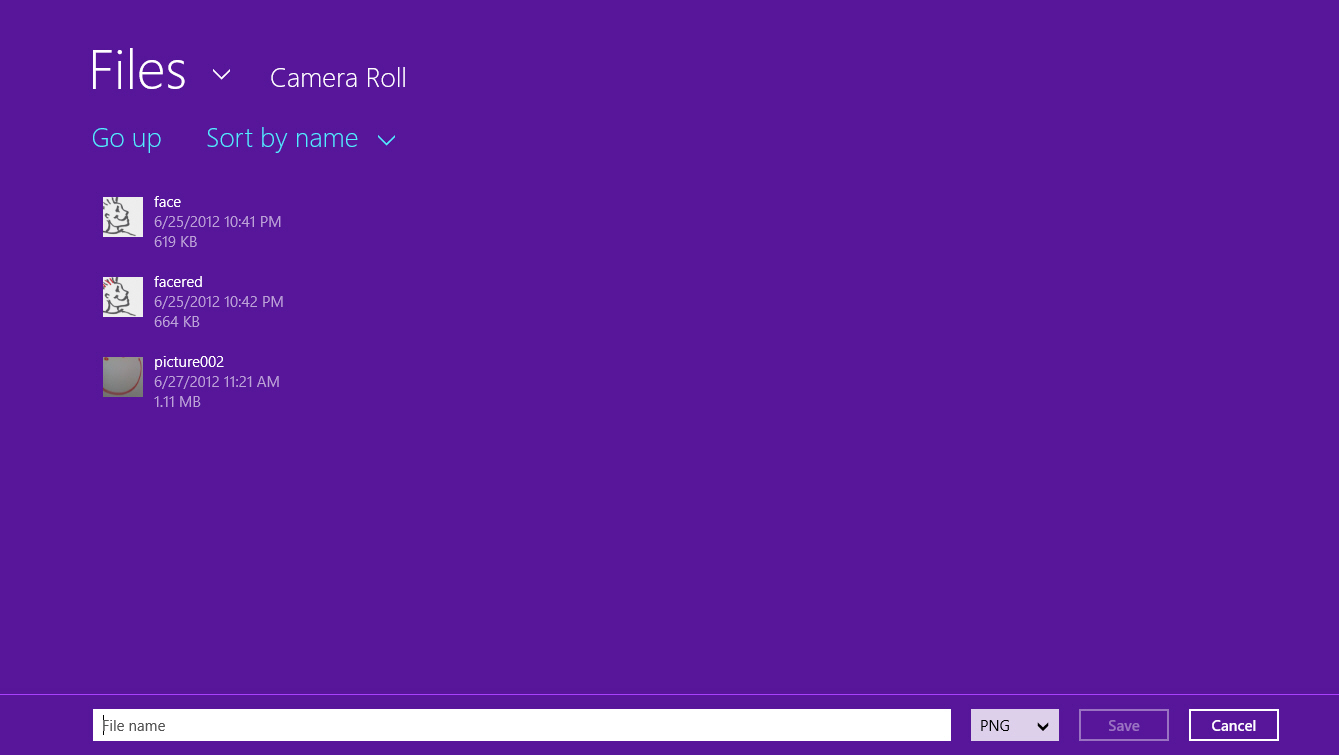Select the file named face
The width and height of the screenshot is (1339, 755).
[167, 202]
